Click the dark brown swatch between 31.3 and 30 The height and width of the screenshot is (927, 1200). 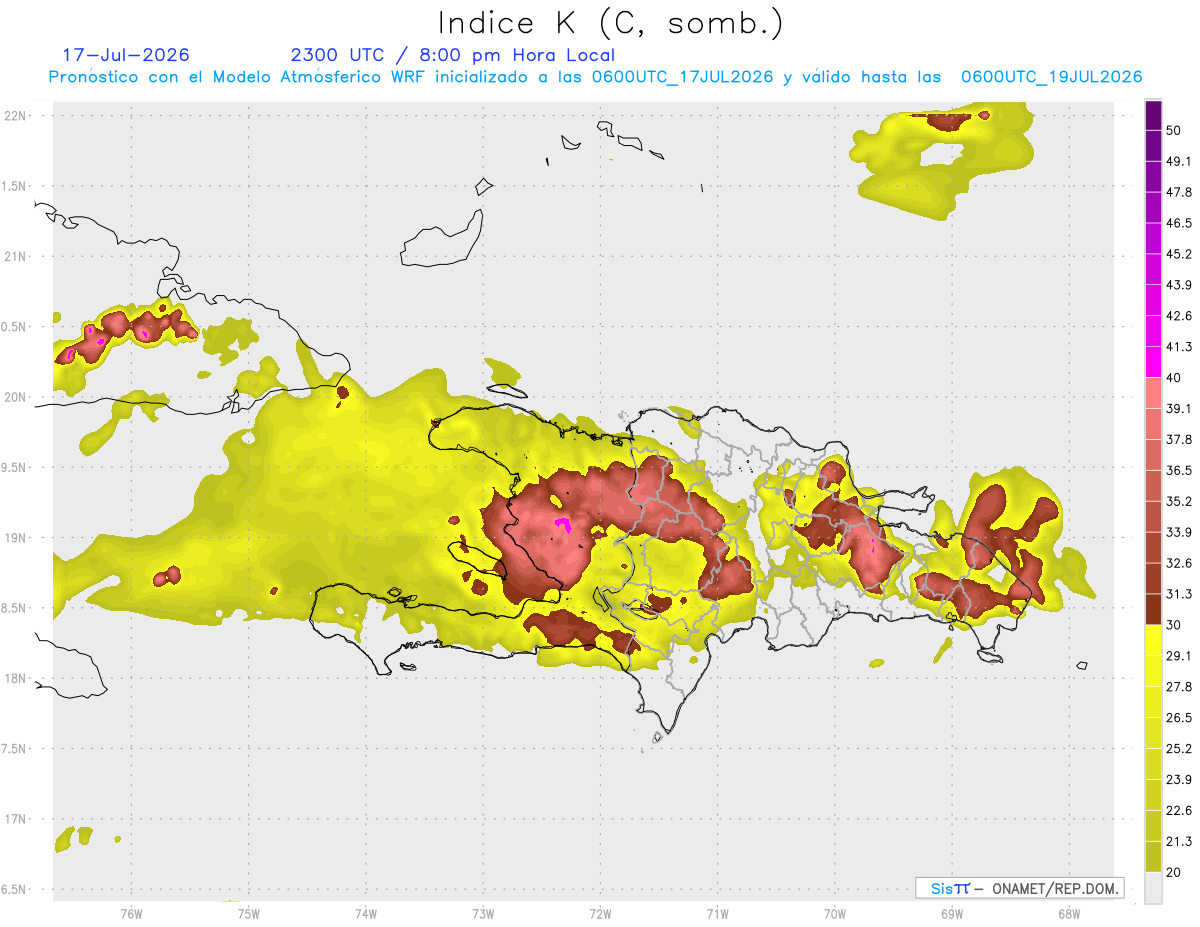coord(1153,609)
